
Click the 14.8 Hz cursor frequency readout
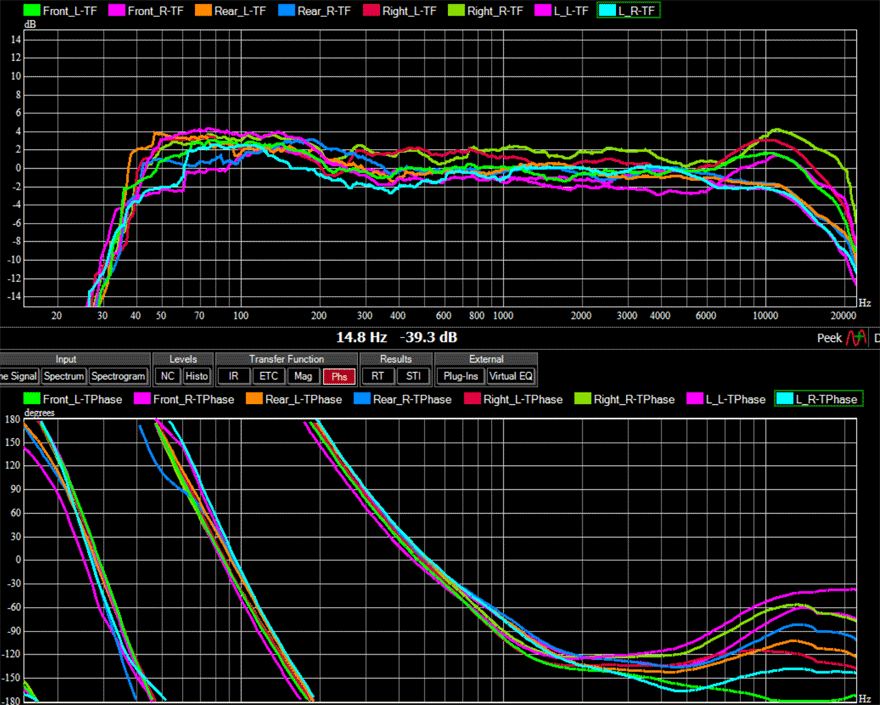(x=361, y=337)
